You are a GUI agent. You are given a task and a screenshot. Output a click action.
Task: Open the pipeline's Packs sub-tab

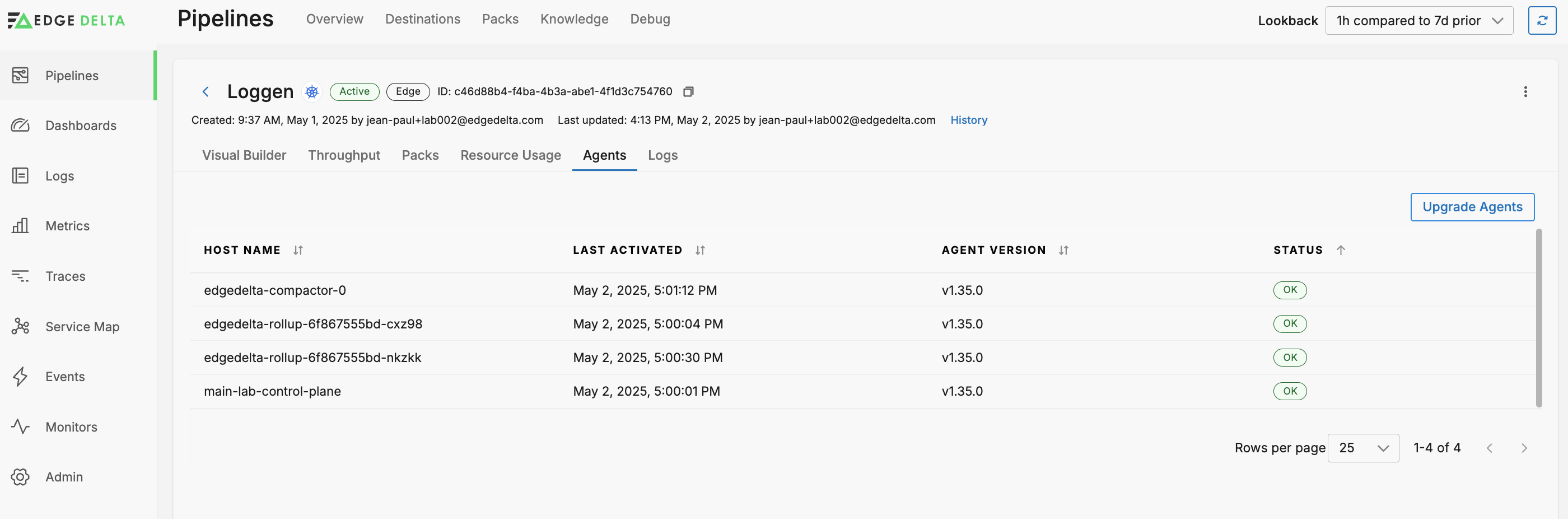(420, 155)
